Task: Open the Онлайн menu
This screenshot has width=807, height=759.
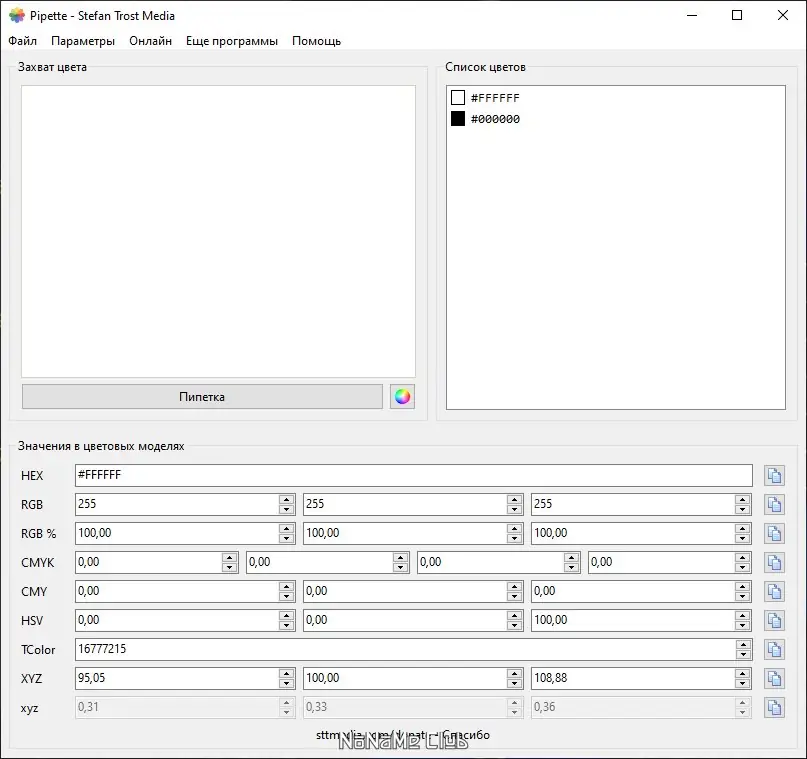Action: (x=150, y=41)
